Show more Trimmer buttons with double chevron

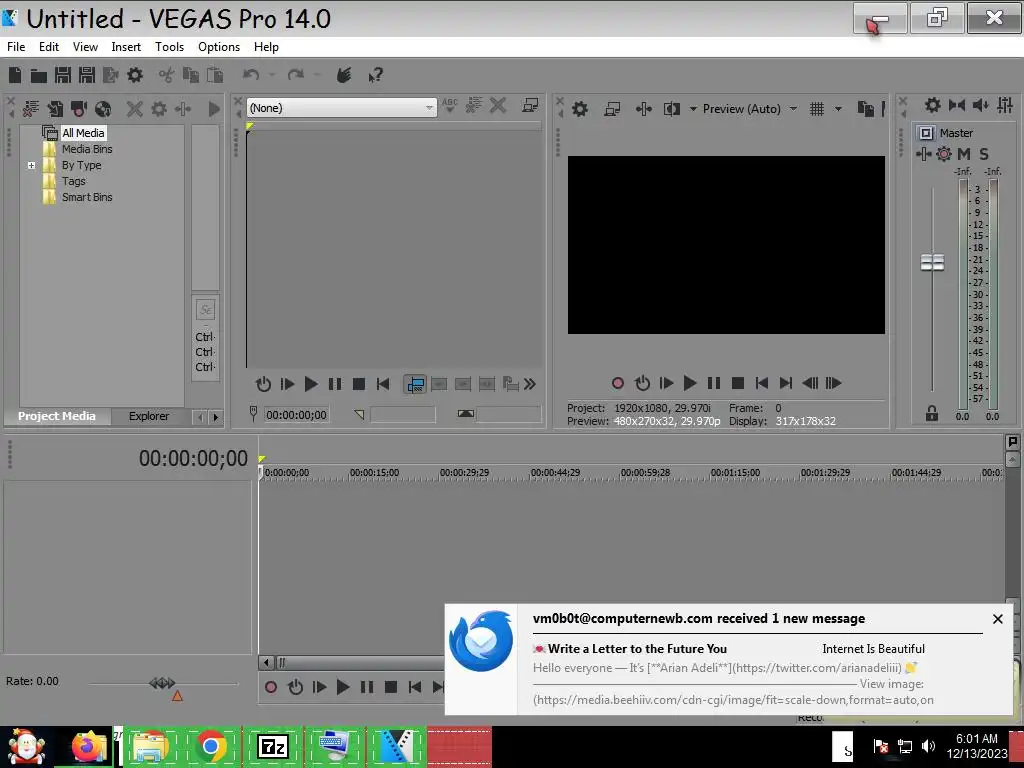[530, 384]
